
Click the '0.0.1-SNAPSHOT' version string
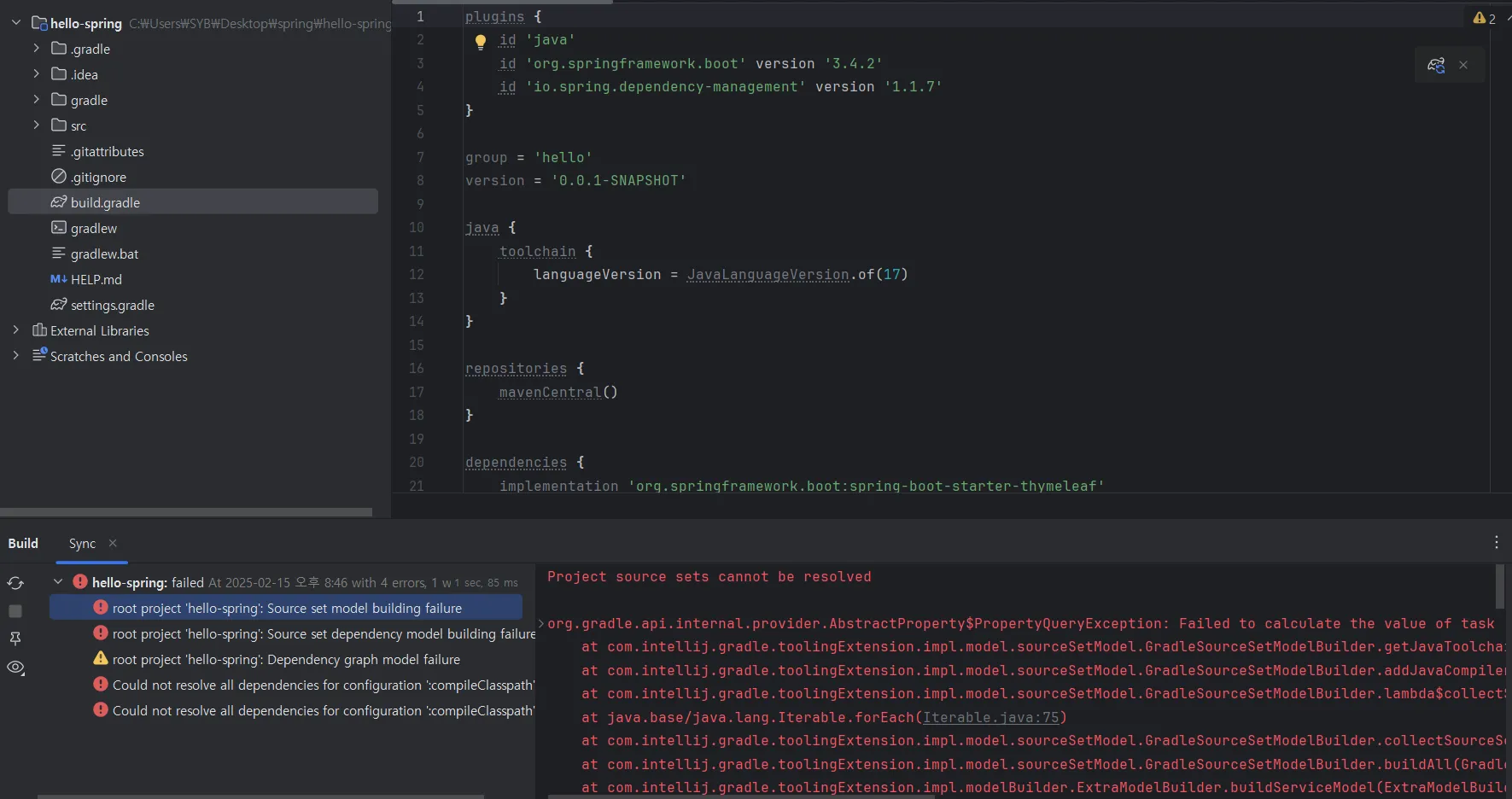tap(619, 180)
